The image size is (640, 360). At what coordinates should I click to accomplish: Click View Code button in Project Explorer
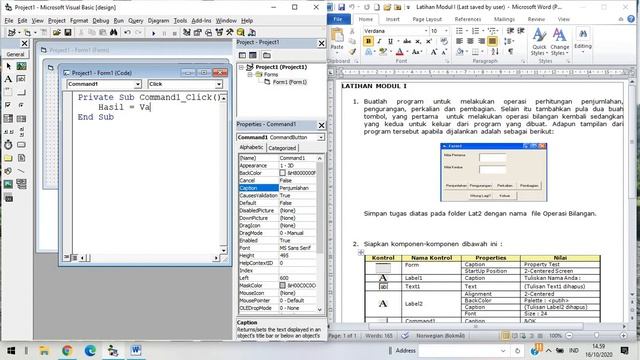[x=242, y=55]
